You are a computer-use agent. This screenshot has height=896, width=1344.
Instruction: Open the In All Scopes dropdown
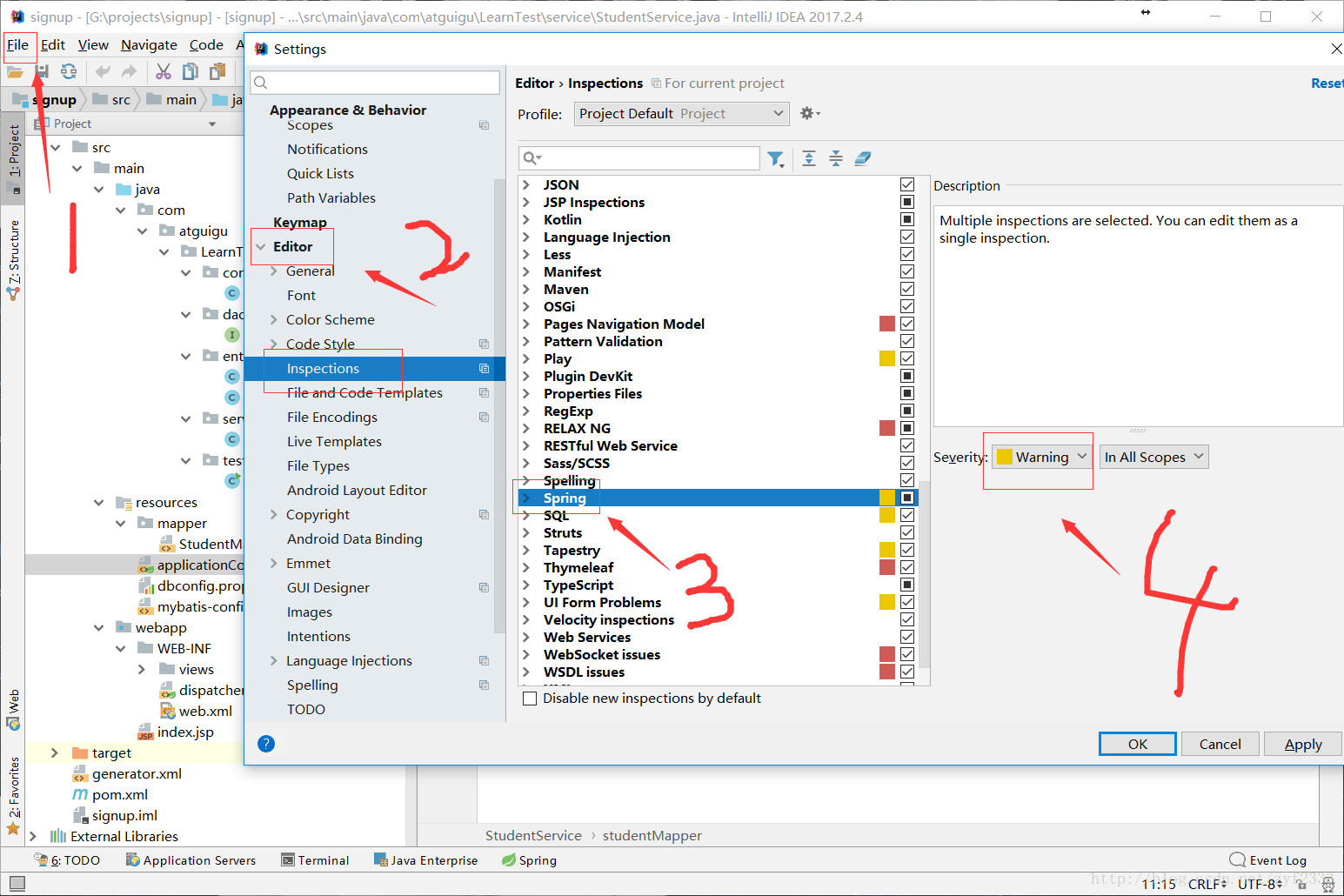coord(1153,457)
